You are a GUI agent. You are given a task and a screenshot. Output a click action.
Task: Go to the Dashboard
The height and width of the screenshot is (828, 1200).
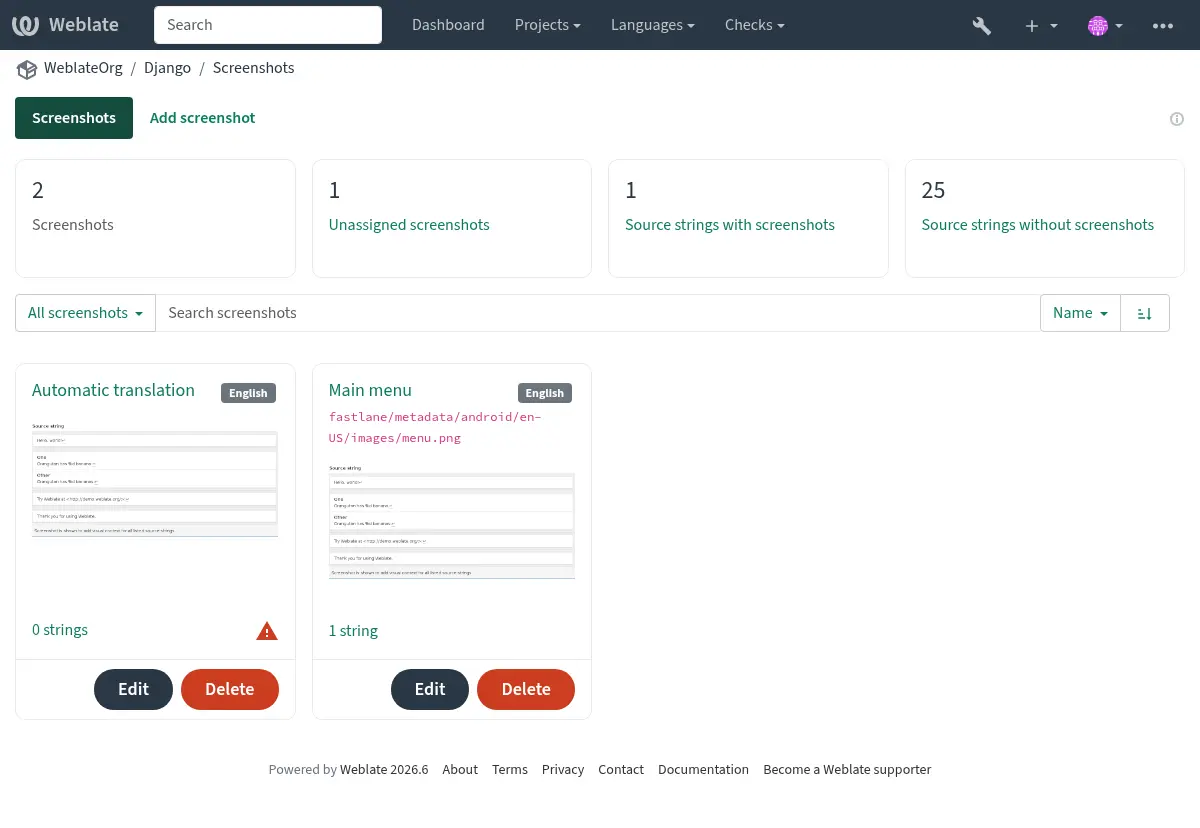[x=448, y=25]
